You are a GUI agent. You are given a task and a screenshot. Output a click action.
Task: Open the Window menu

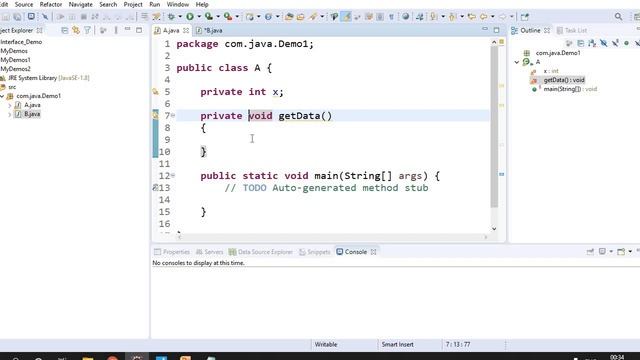[178, 4]
